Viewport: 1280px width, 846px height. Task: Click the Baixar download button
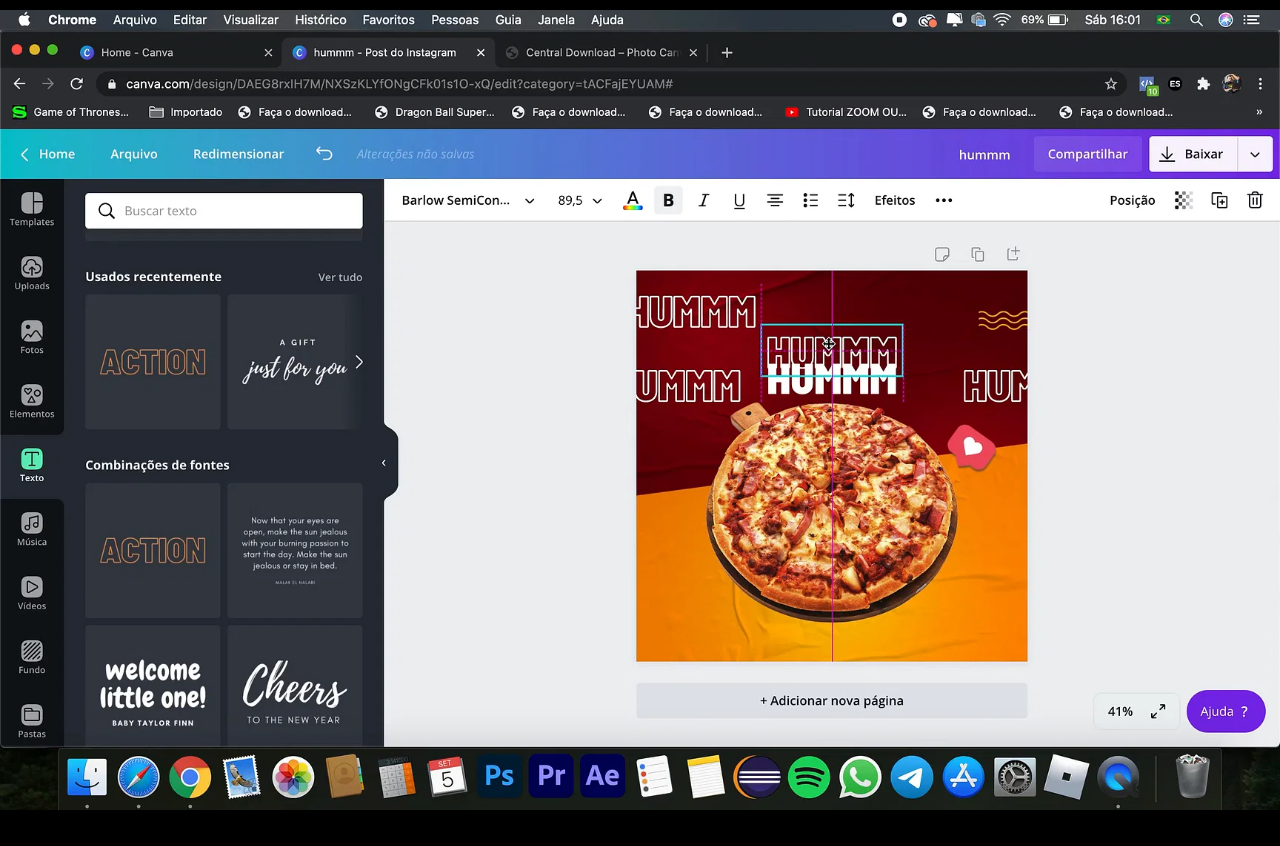[x=1193, y=154]
